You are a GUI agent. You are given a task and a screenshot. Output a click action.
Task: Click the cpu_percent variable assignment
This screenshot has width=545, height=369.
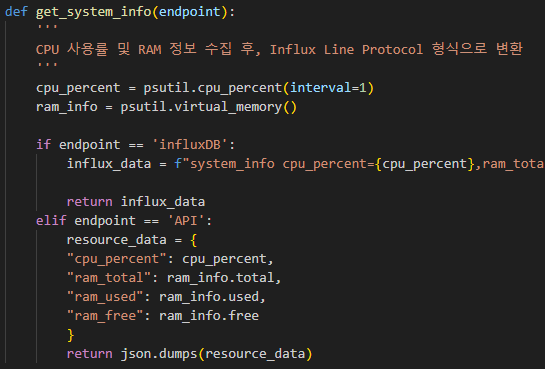click(x=78, y=88)
